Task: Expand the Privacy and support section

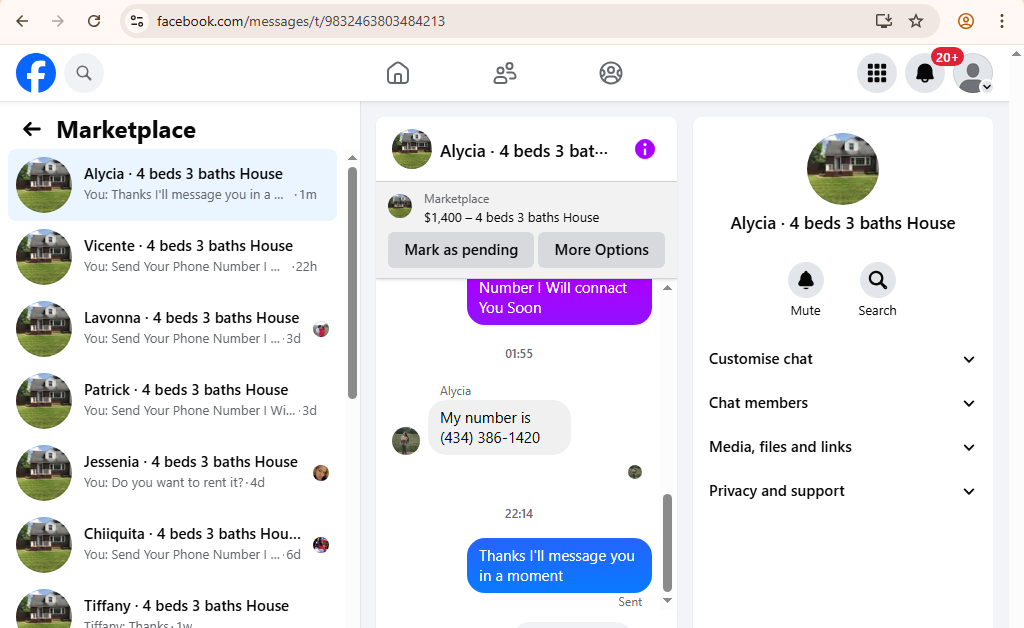Action: (842, 491)
